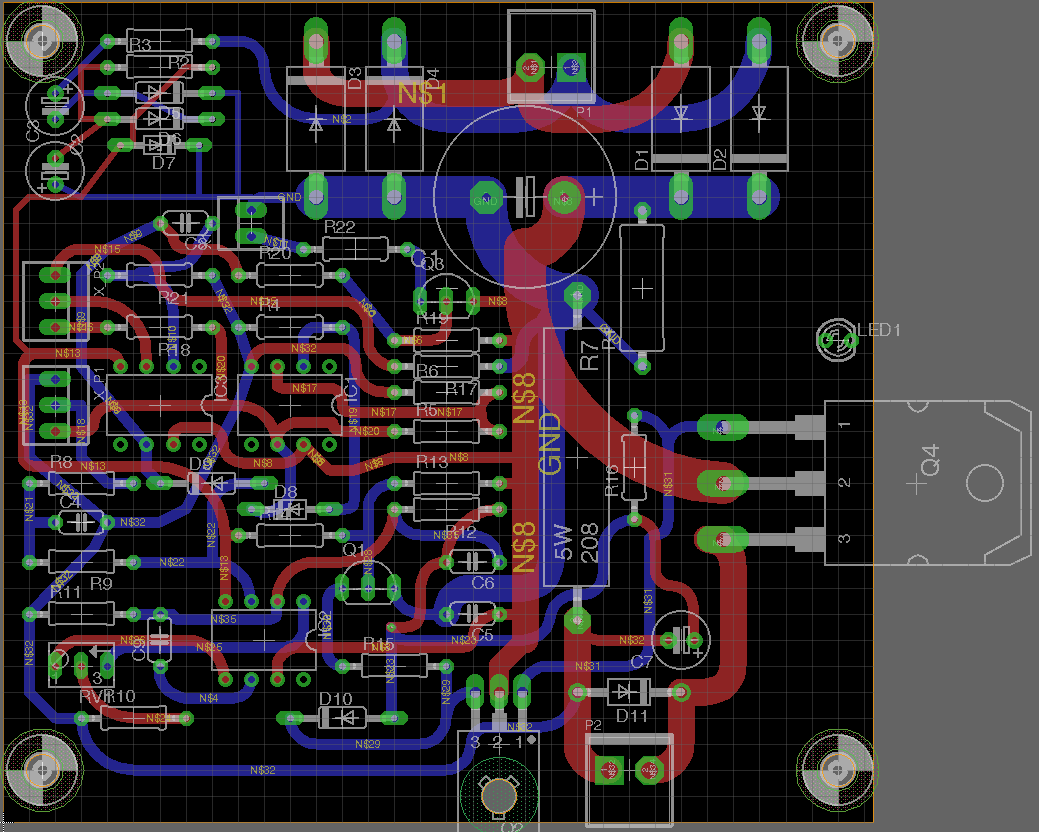Click the square blue pad of connector P1
Image resolution: width=1039 pixels, height=832 pixels.
[572, 67]
